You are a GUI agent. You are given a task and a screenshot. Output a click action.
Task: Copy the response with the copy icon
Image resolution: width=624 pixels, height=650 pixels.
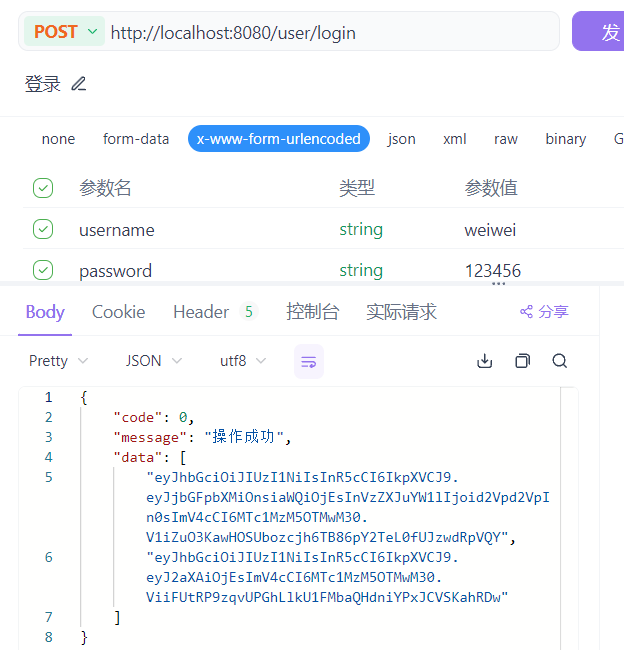click(522, 361)
